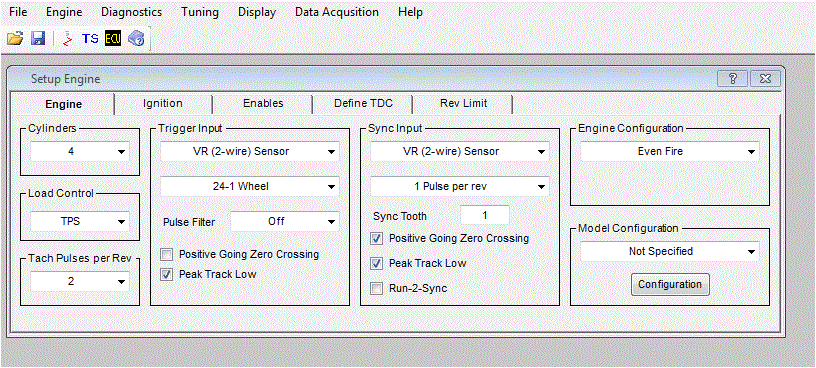Enable Trigger Input Positive Going Zero Crossing
Screen dimensions: 816x368
point(167,255)
